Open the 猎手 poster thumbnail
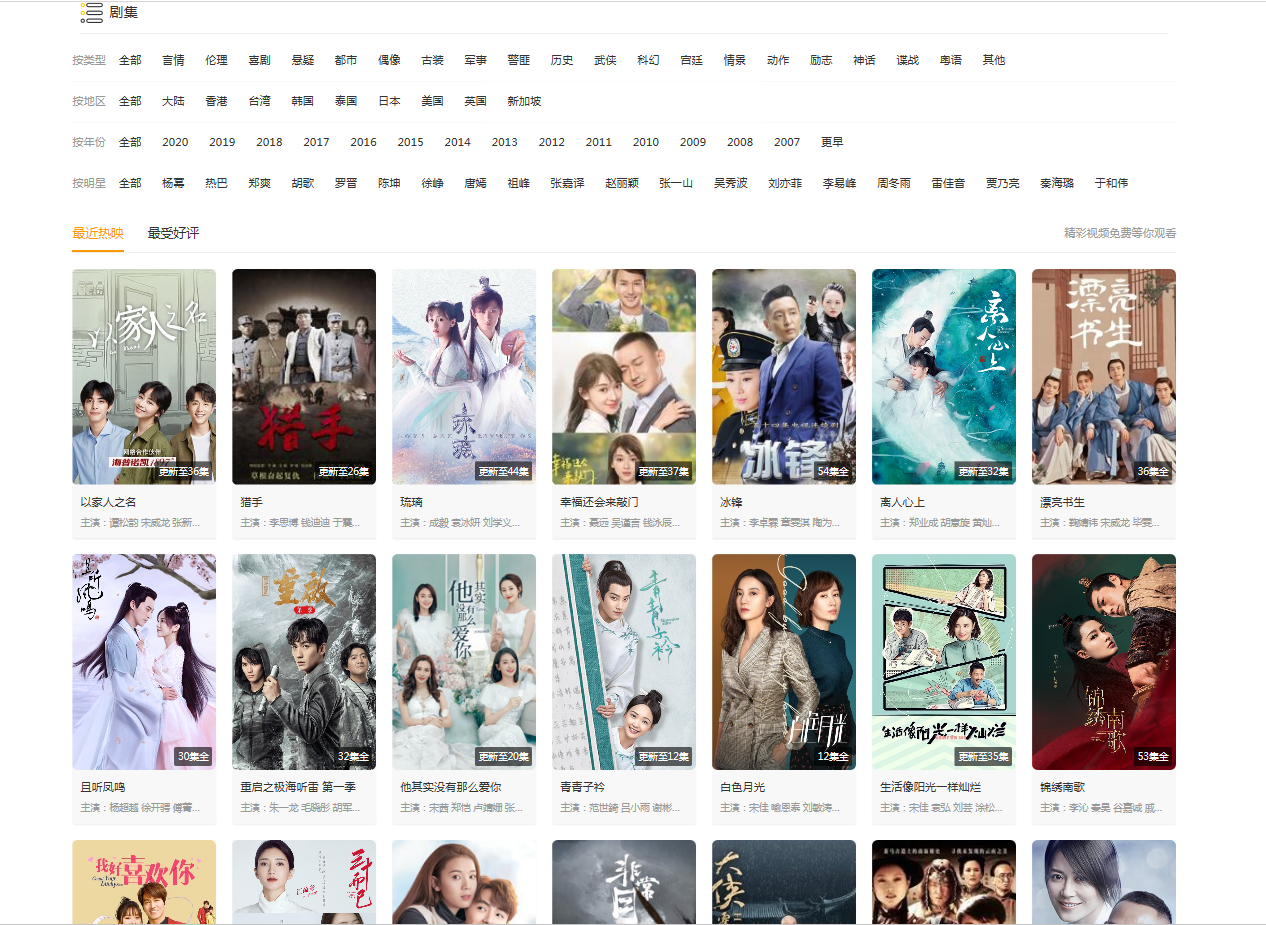The height and width of the screenshot is (925, 1266). (x=304, y=377)
